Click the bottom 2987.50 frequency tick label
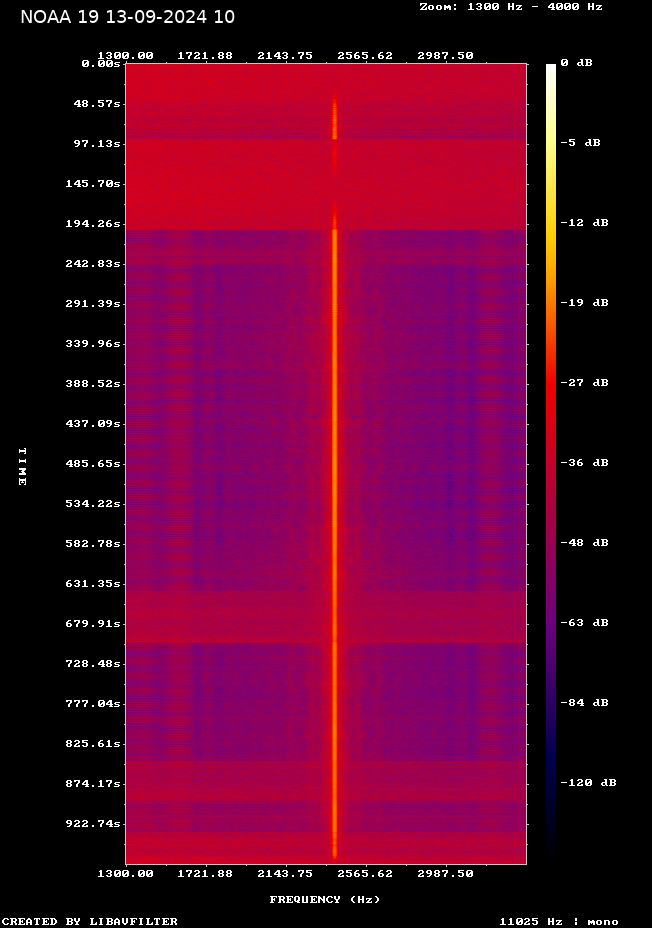This screenshot has width=652, height=928. [x=445, y=873]
